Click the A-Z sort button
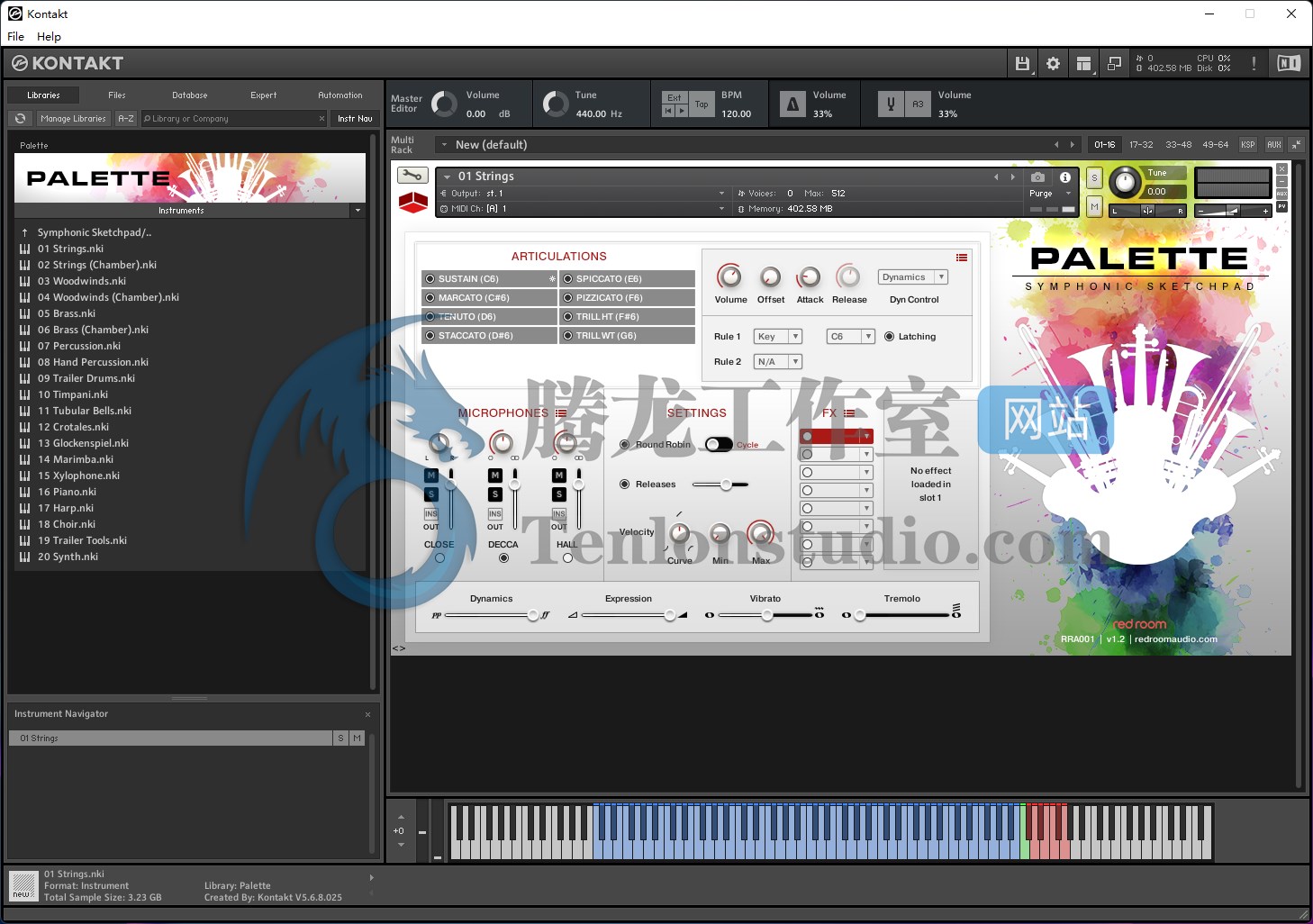1313x924 pixels. coord(126,119)
